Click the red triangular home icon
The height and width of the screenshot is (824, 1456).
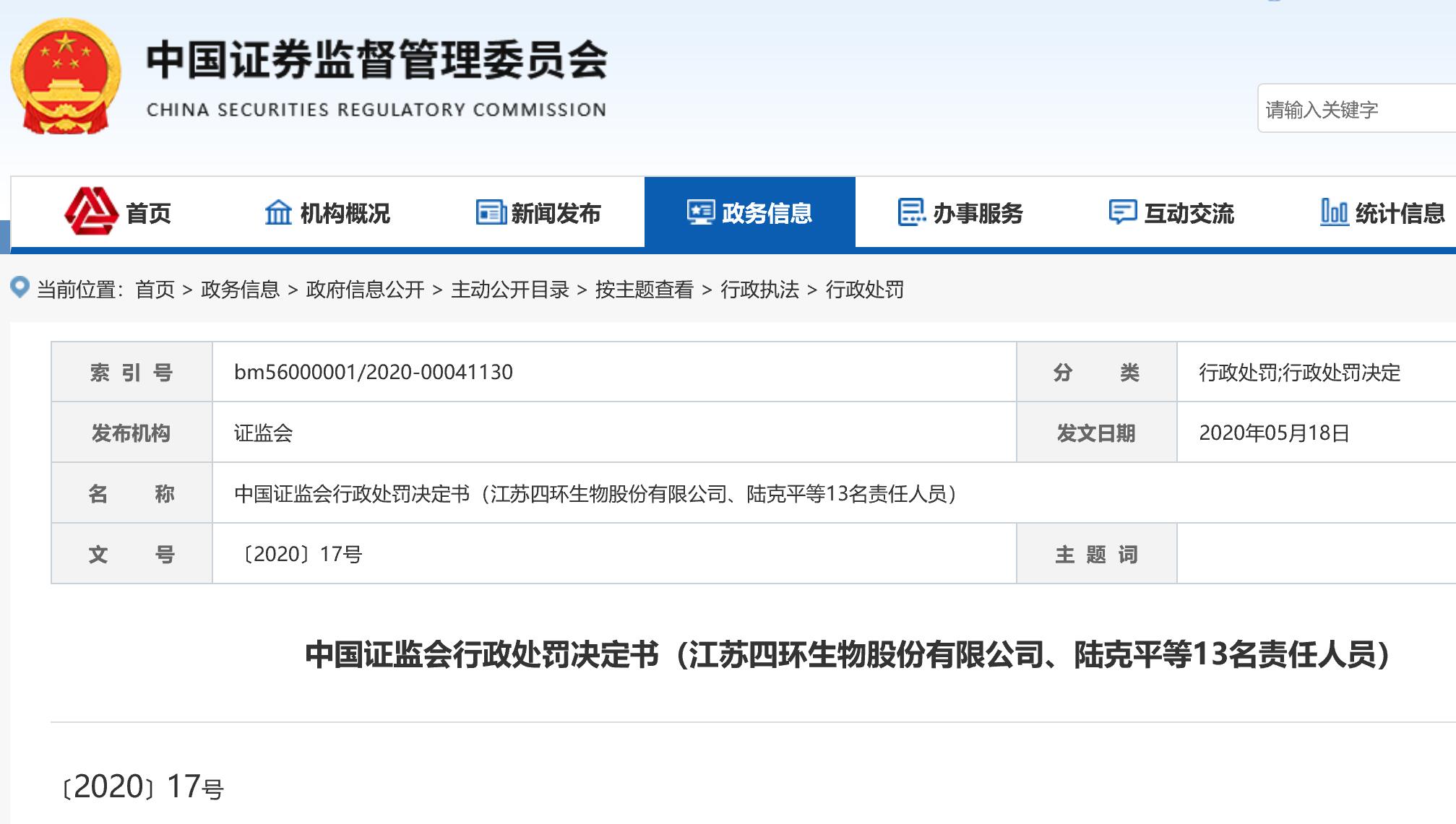[x=91, y=211]
